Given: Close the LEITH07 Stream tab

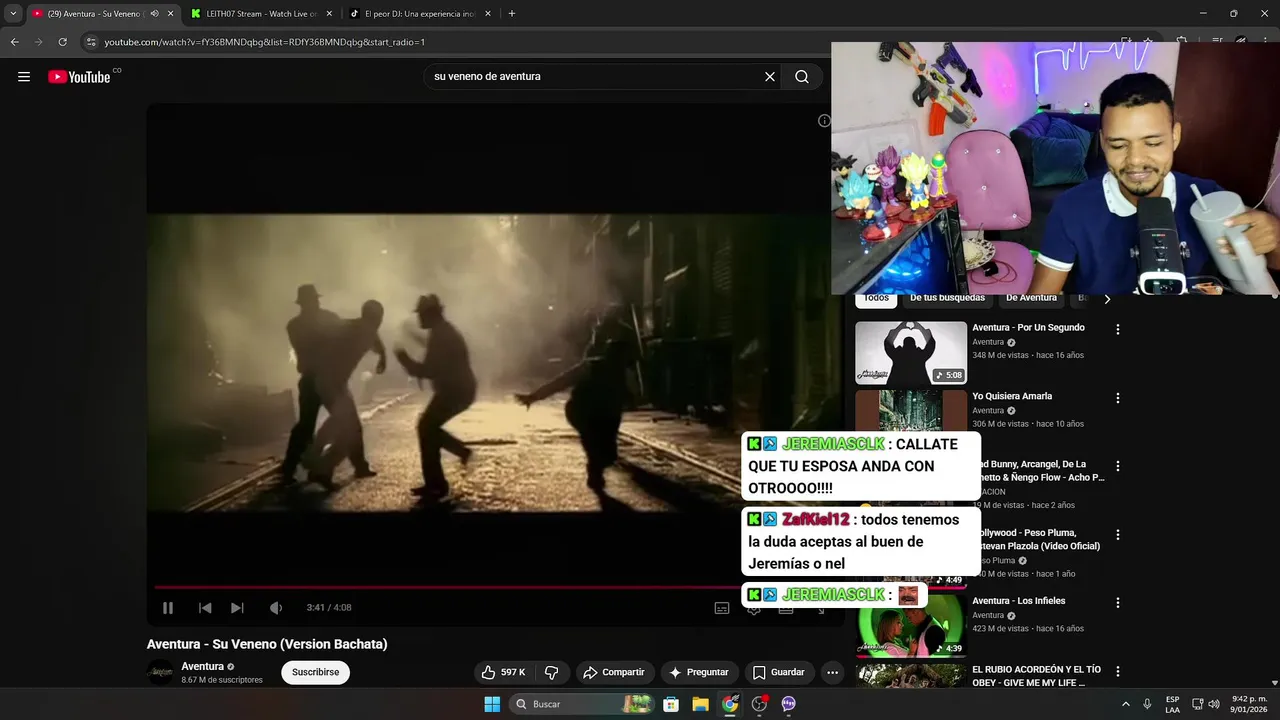Looking at the screenshot, I should pos(329,14).
